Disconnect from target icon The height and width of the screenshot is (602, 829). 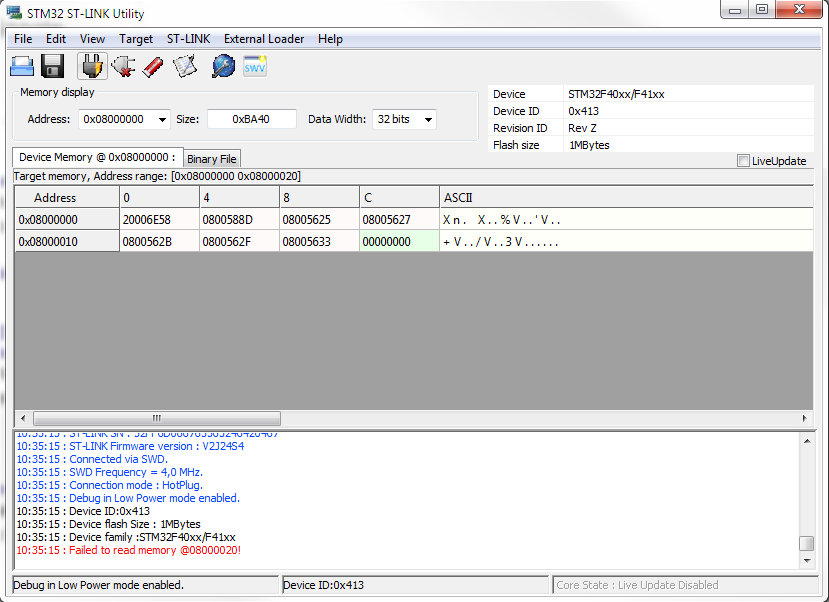pos(123,67)
